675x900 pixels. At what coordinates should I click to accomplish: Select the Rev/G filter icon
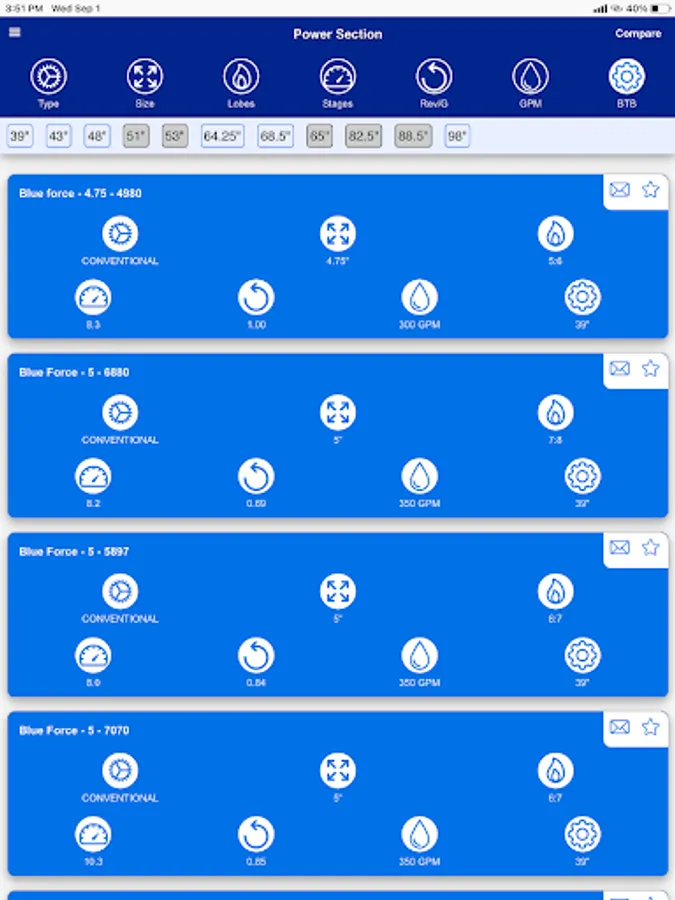point(434,76)
